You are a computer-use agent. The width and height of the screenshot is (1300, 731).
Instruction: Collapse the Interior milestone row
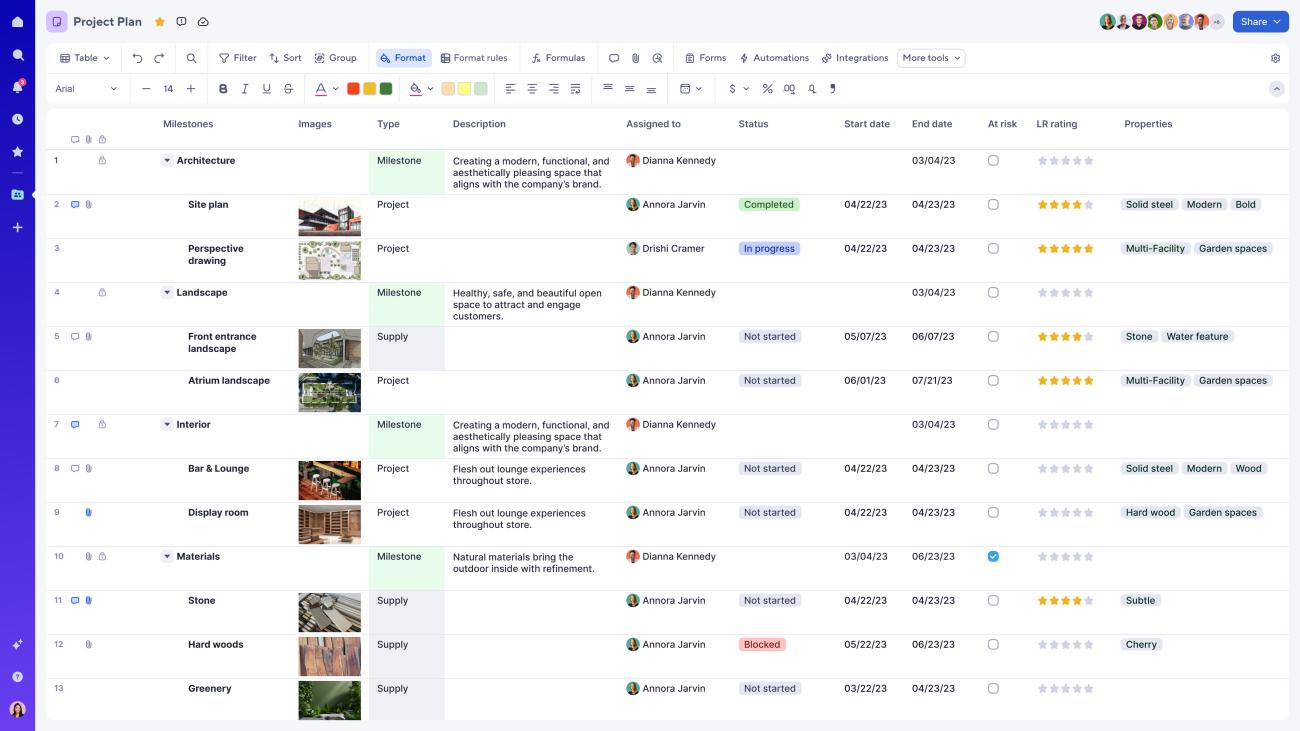tap(167, 424)
